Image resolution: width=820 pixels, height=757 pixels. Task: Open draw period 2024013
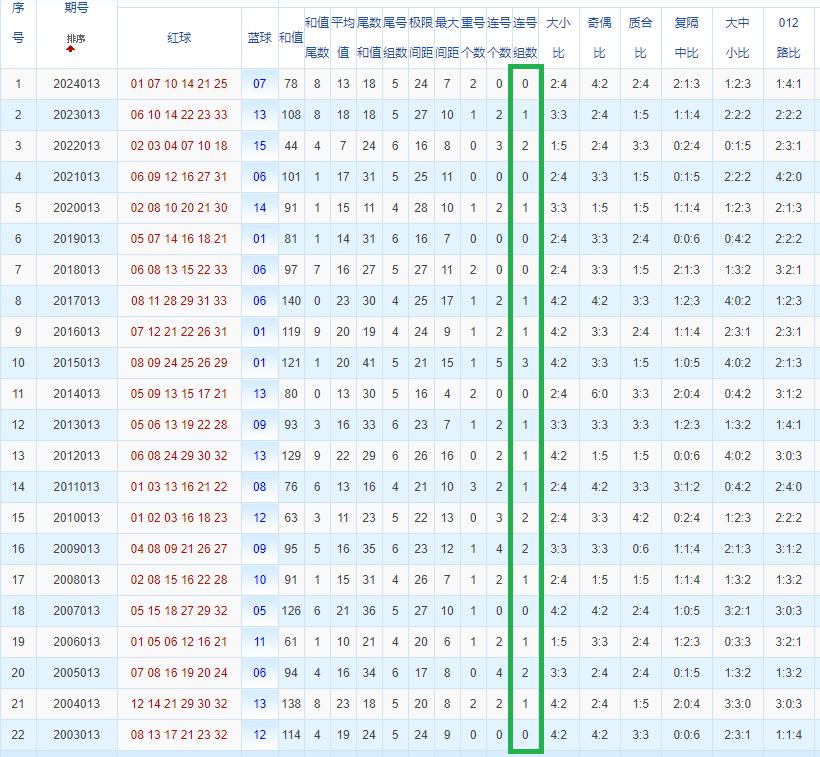click(x=76, y=84)
